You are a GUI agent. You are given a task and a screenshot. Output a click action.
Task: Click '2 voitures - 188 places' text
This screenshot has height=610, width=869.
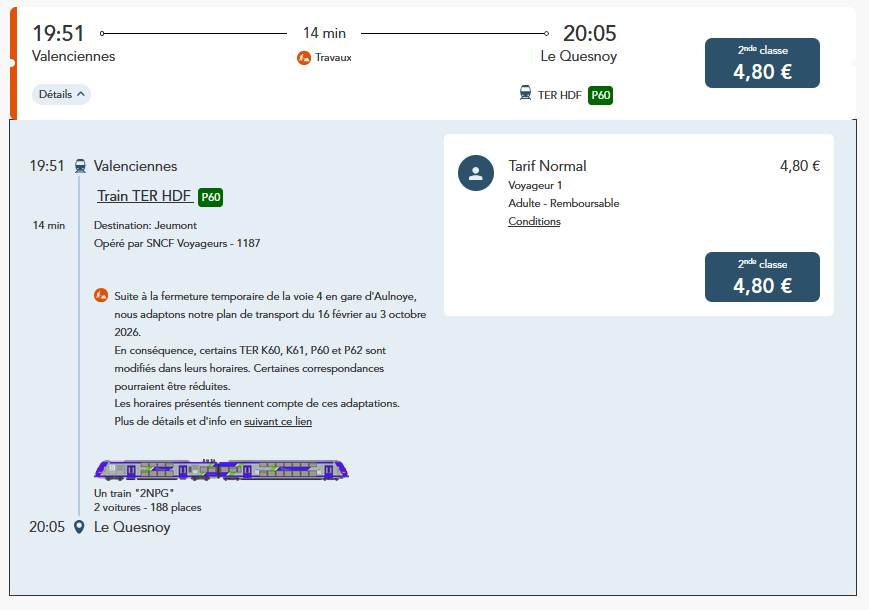pos(147,508)
